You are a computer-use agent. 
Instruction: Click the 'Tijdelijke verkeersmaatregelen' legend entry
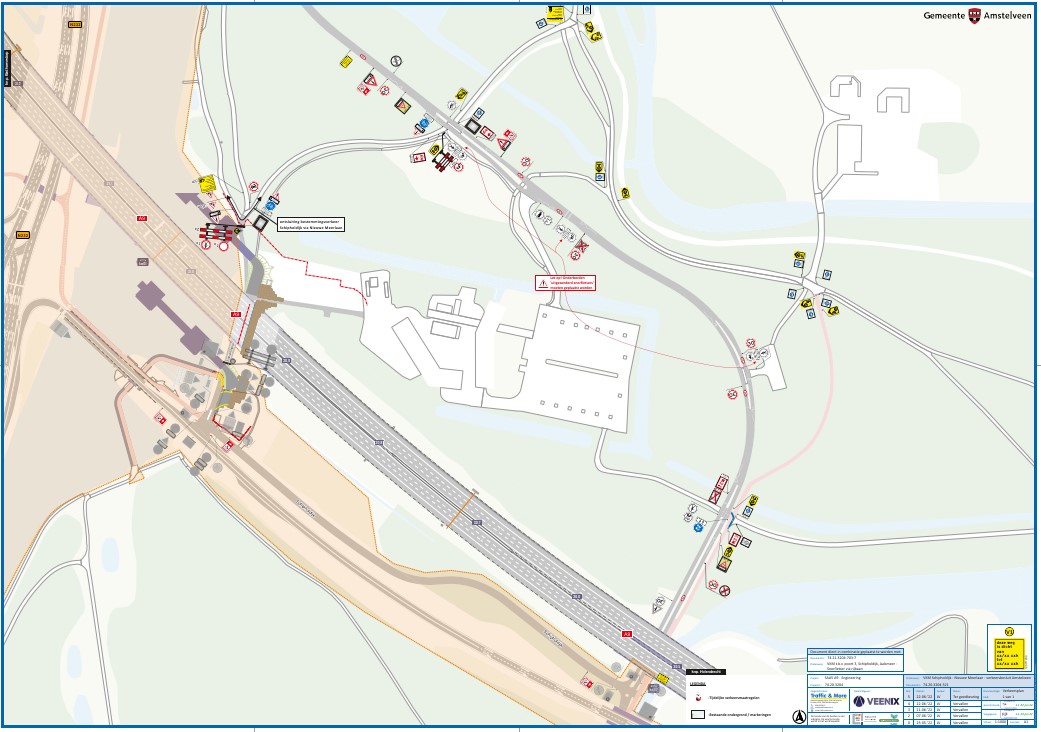click(735, 697)
